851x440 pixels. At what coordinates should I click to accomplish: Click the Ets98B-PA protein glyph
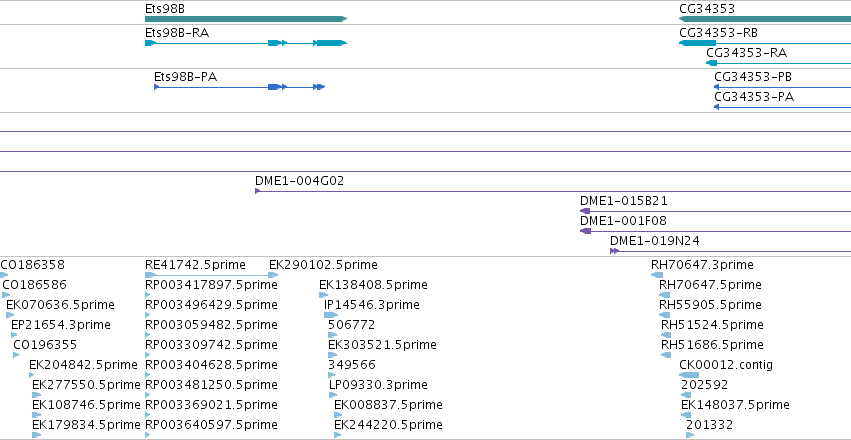[x=239, y=87]
